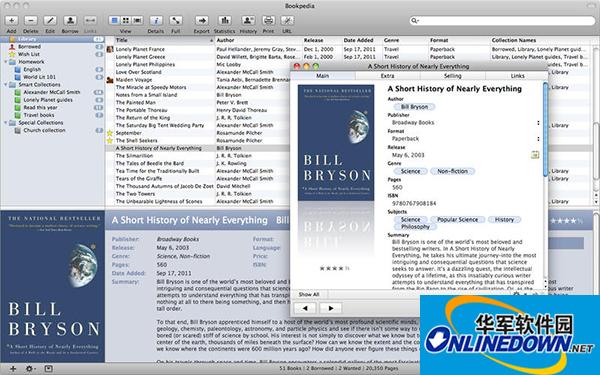Select Alexander McCall Smith smart collection

coord(52,92)
